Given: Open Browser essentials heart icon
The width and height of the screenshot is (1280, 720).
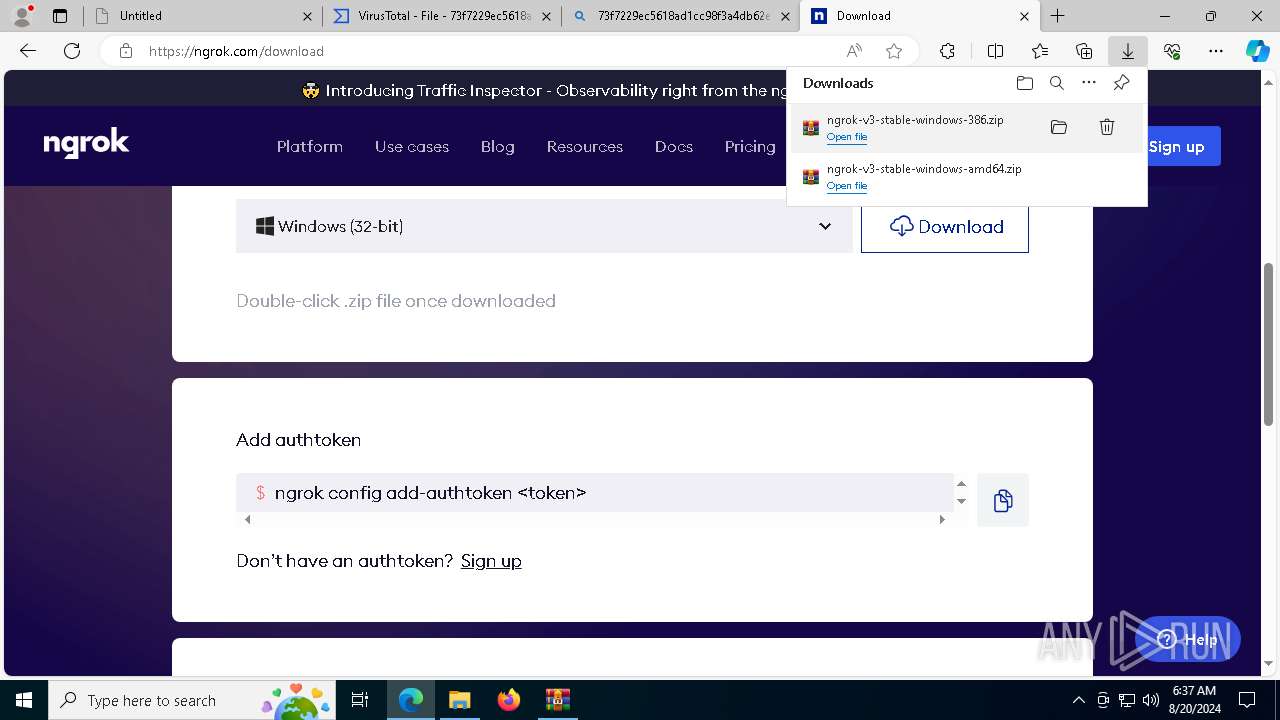Looking at the screenshot, I should 1172,51.
